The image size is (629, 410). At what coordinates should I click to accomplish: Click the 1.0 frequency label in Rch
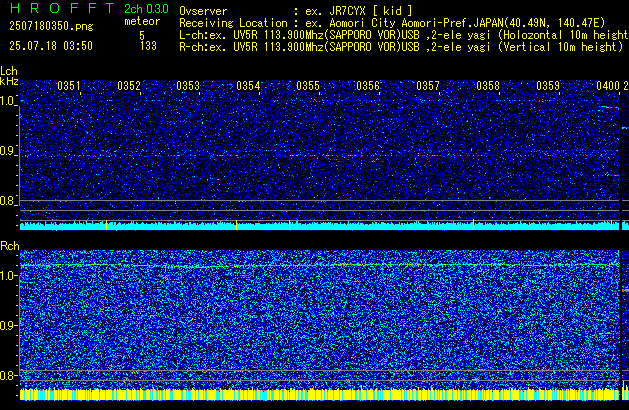[x=8, y=276]
